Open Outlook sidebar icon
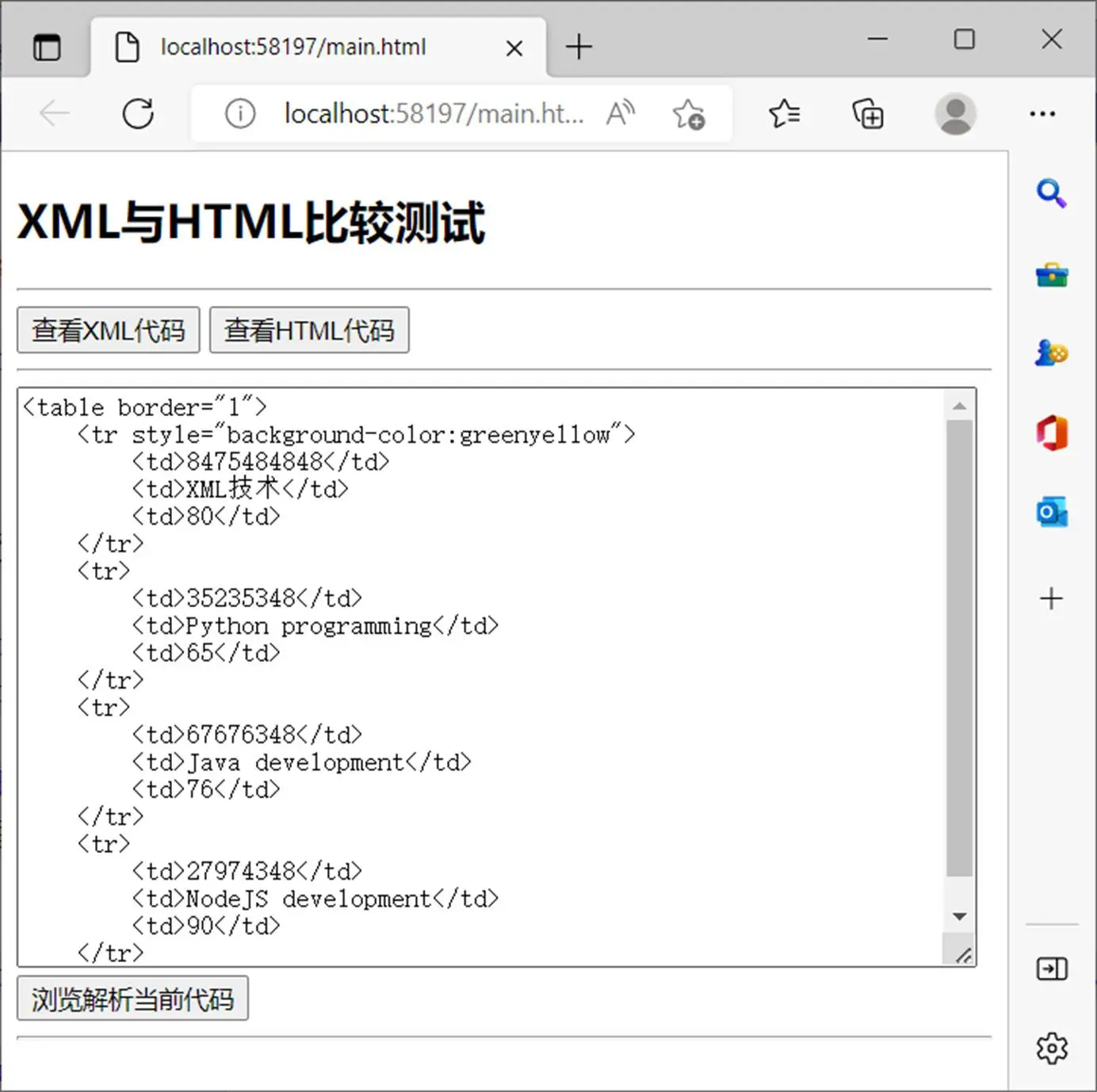1097x1092 pixels. [1052, 512]
